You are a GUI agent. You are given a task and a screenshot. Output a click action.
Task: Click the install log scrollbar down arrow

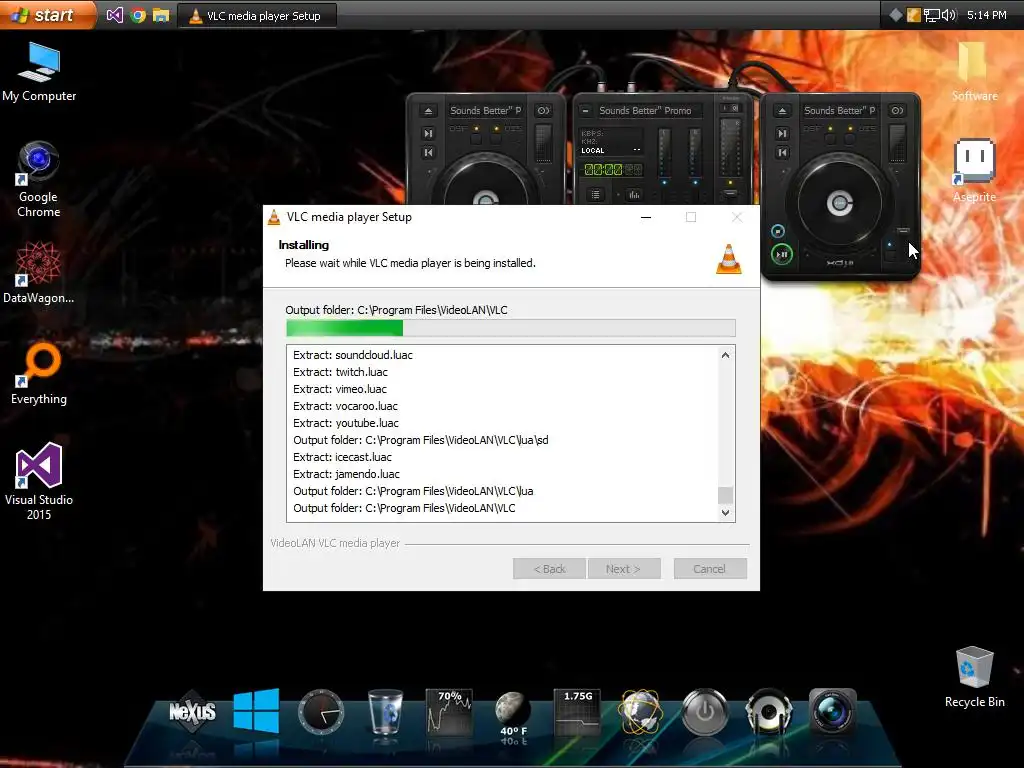click(725, 513)
